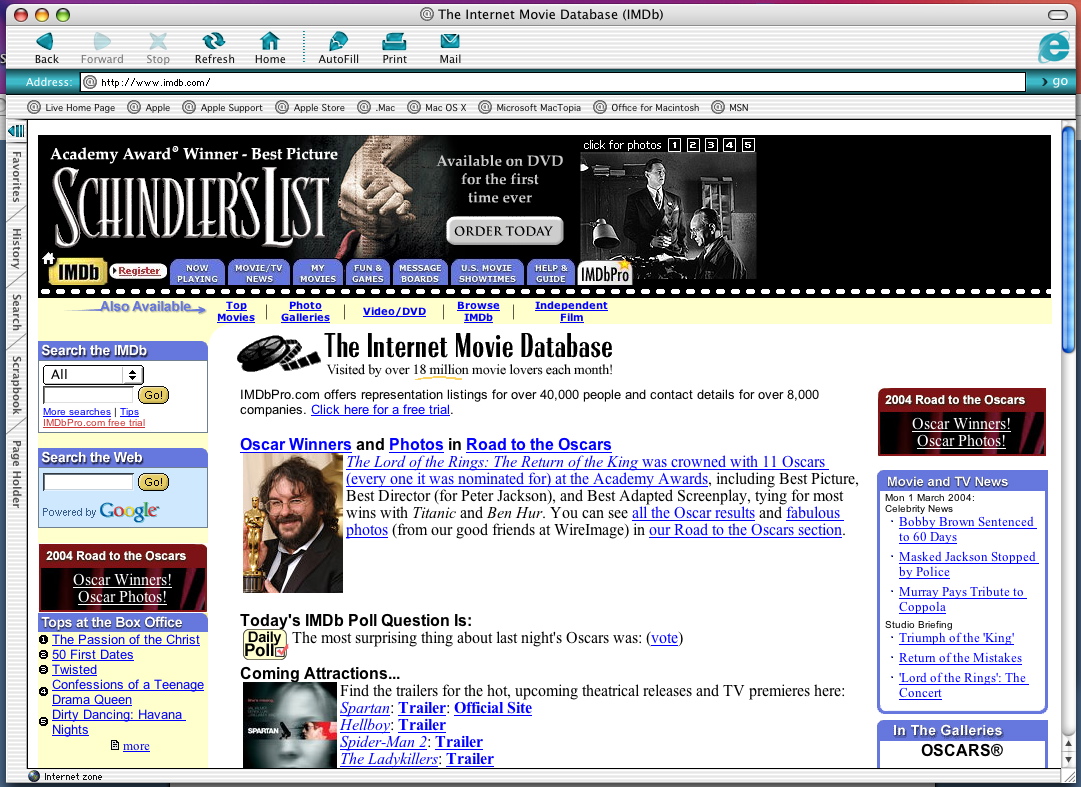Viewport: 1081px width, 787px height.
Task: Open photo number 1 in banner
Action: (x=674, y=145)
